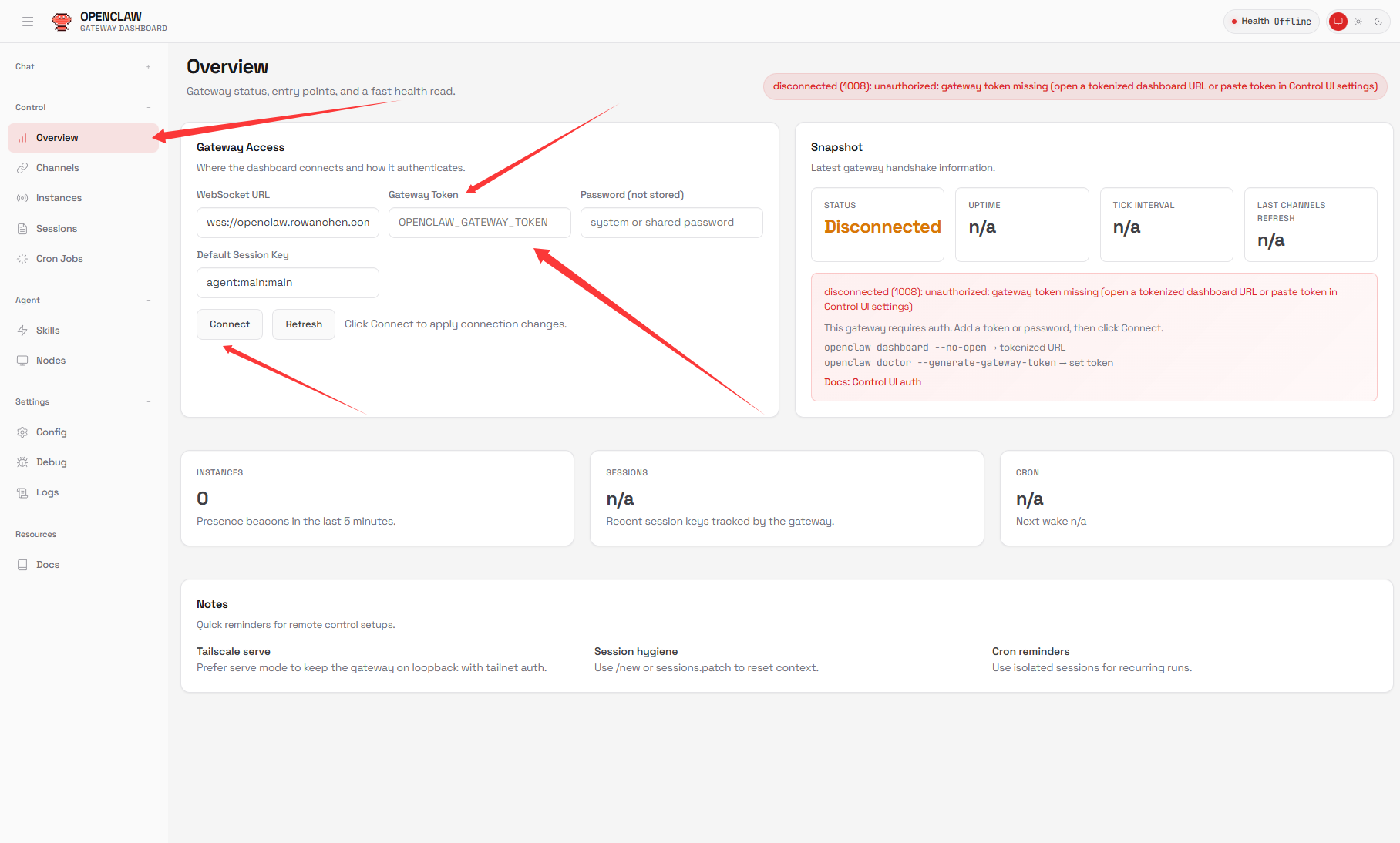Click the Health Offline status pill
Viewport: 1400px width, 843px height.
1270,22
